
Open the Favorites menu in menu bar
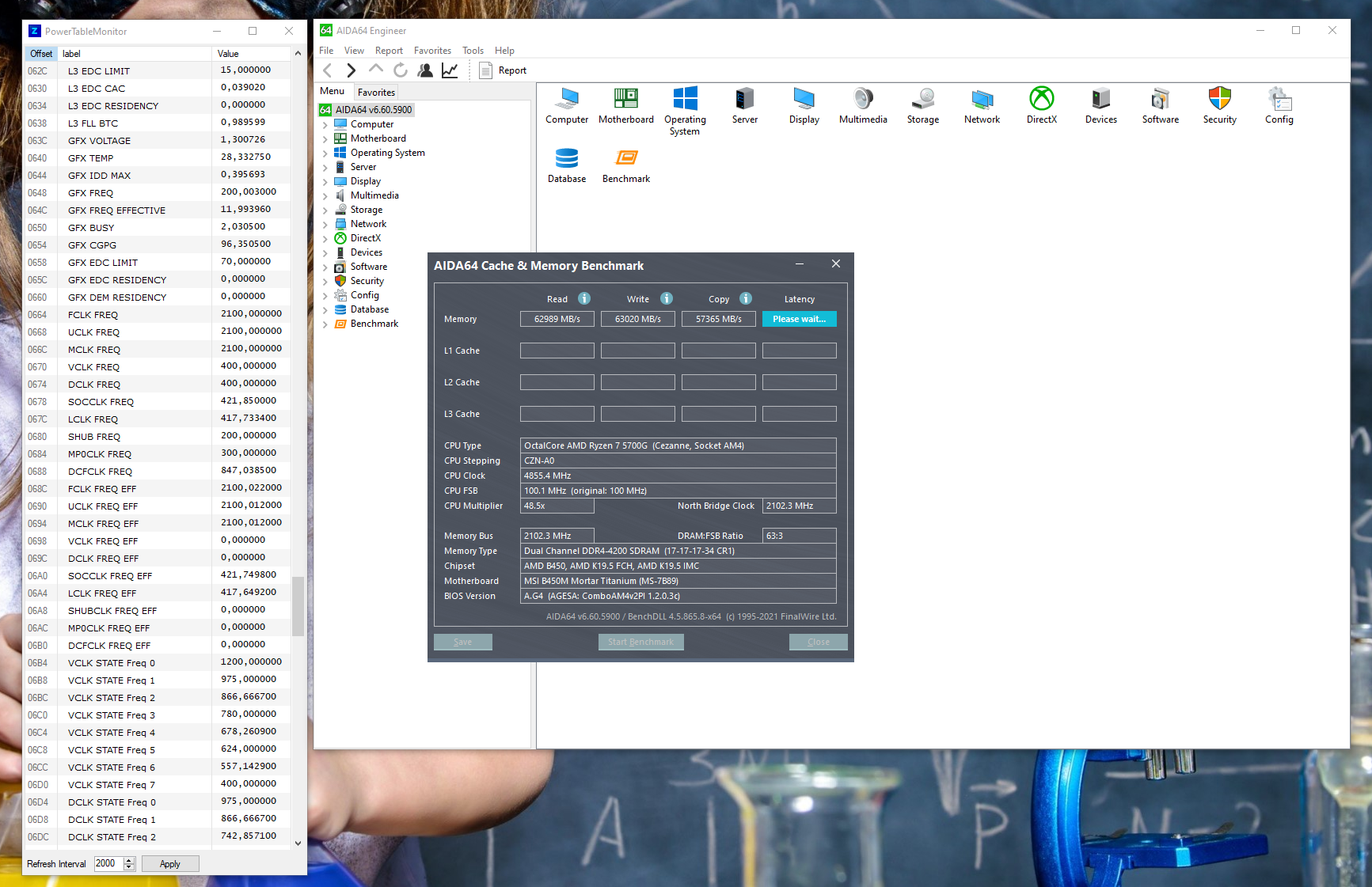tap(432, 51)
